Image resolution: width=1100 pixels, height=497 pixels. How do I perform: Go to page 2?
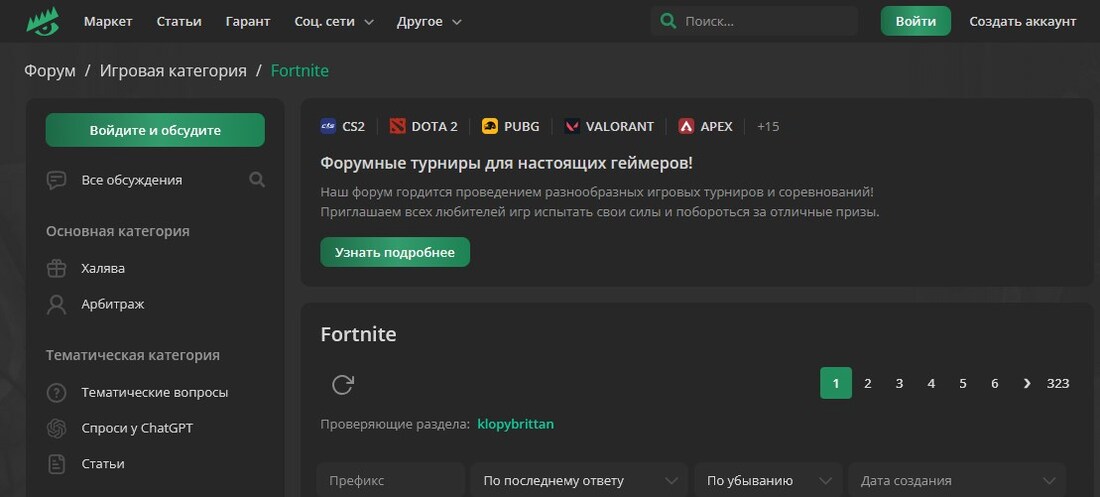[868, 383]
